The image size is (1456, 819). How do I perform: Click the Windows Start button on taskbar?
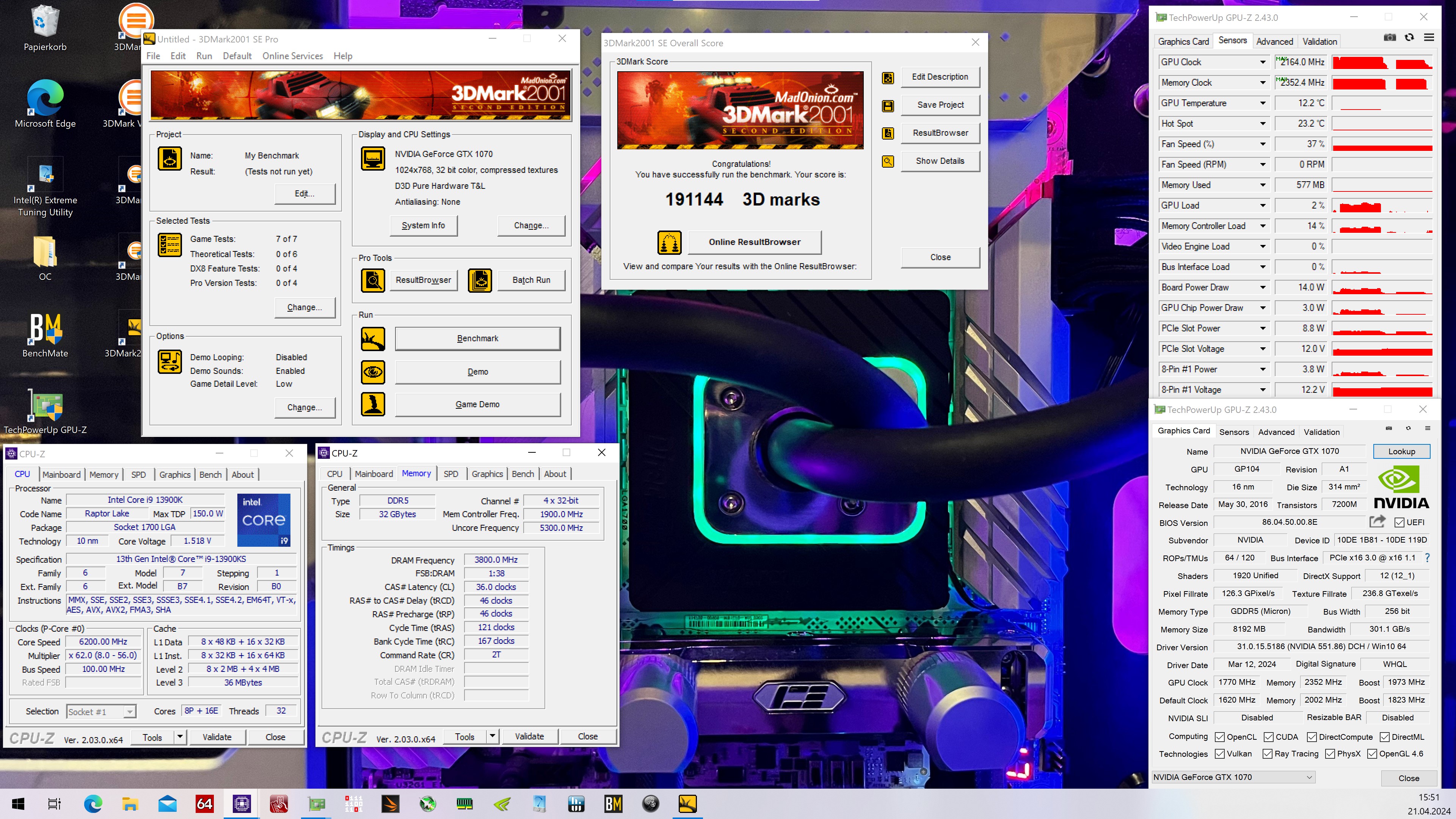pyautogui.click(x=17, y=803)
